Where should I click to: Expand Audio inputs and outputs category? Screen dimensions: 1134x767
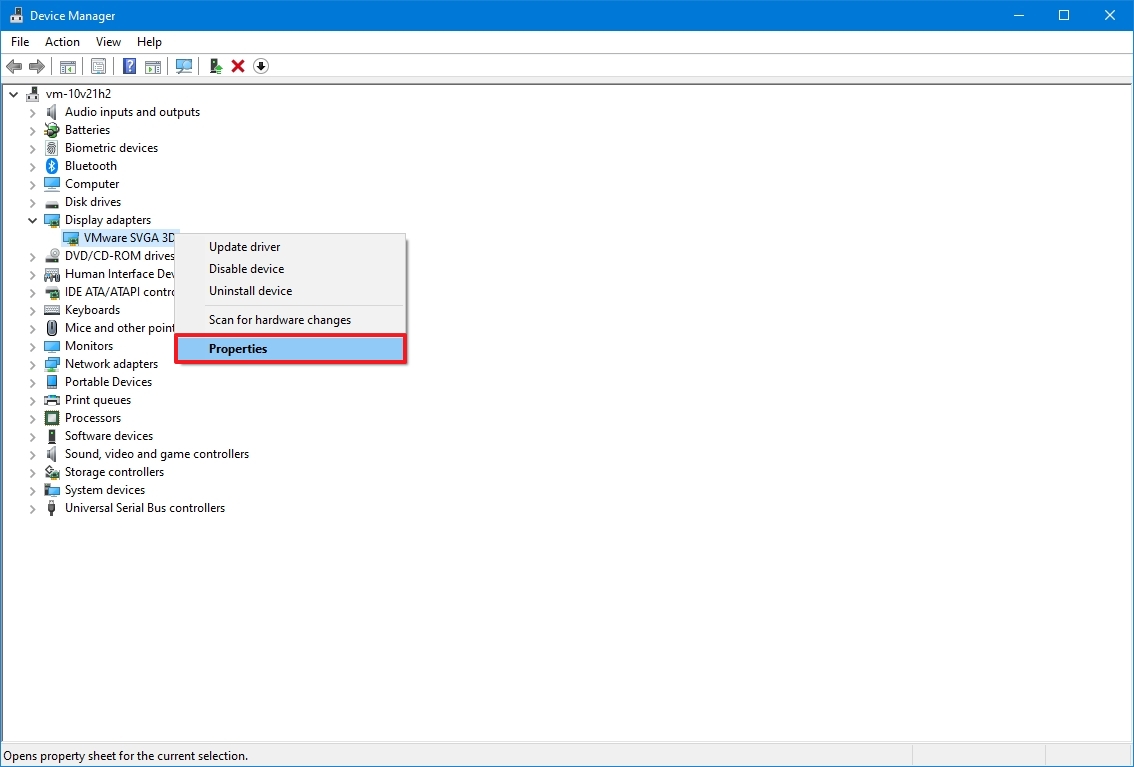pyautogui.click(x=32, y=112)
